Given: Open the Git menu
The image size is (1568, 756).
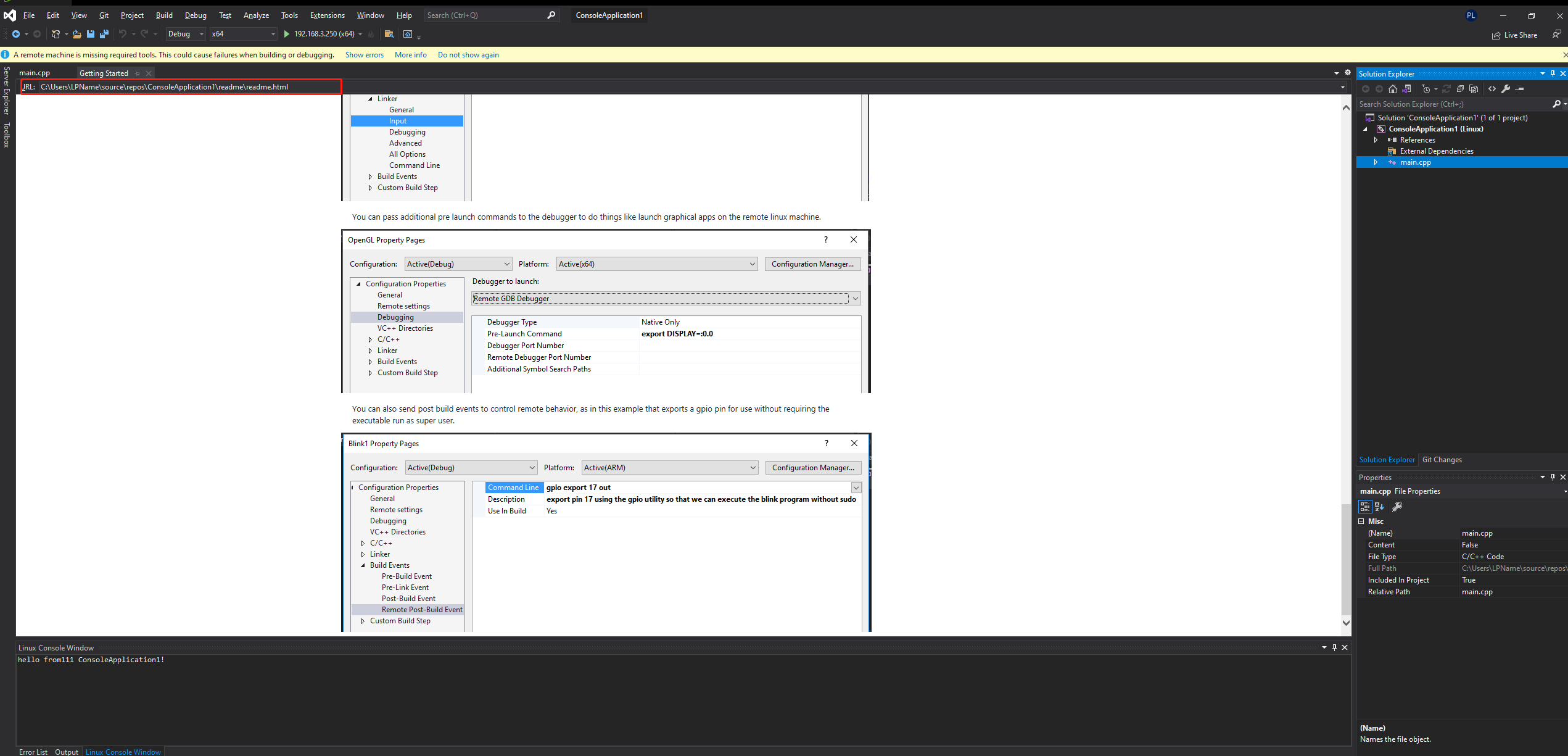Looking at the screenshot, I should click(104, 15).
